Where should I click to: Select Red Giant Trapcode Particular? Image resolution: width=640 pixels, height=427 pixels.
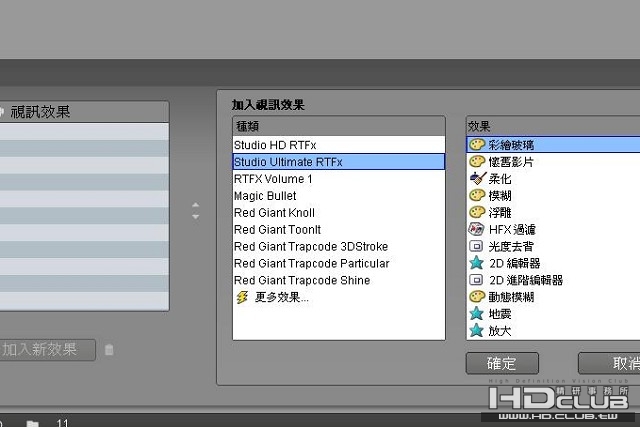coord(338,263)
